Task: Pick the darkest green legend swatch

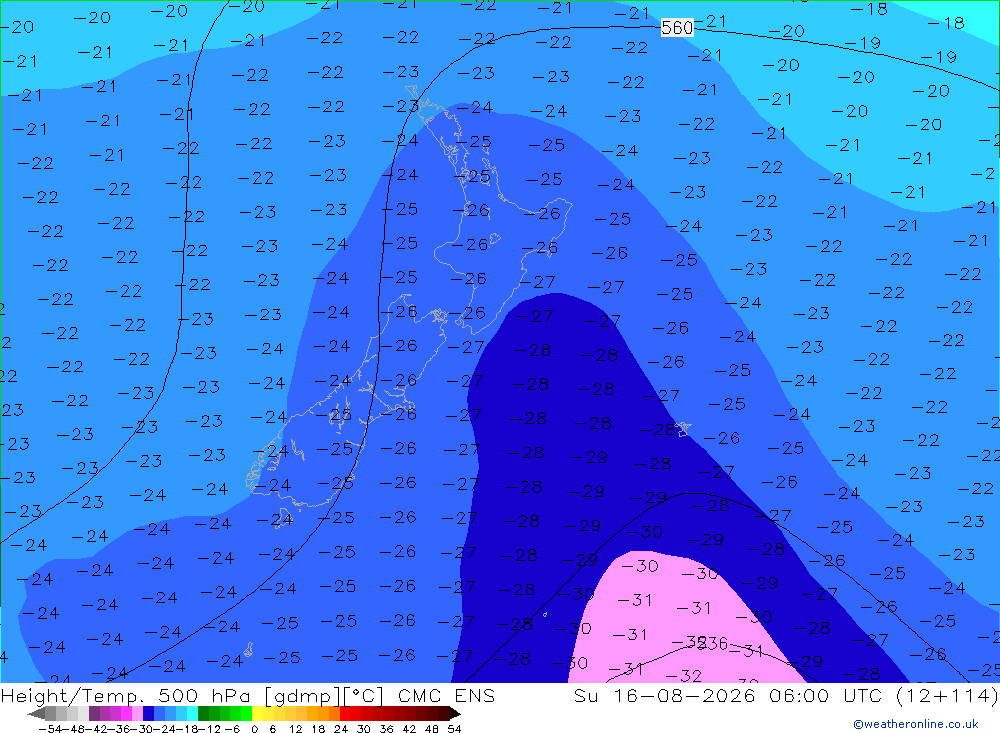Action: (203, 713)
